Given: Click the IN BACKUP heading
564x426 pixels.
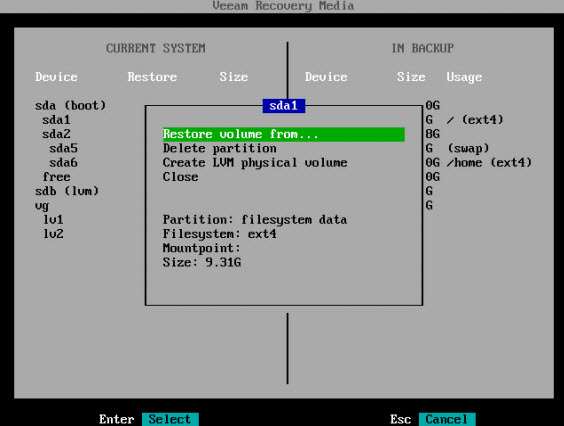Looking at the screenshot, I should [x=423, y=48].
